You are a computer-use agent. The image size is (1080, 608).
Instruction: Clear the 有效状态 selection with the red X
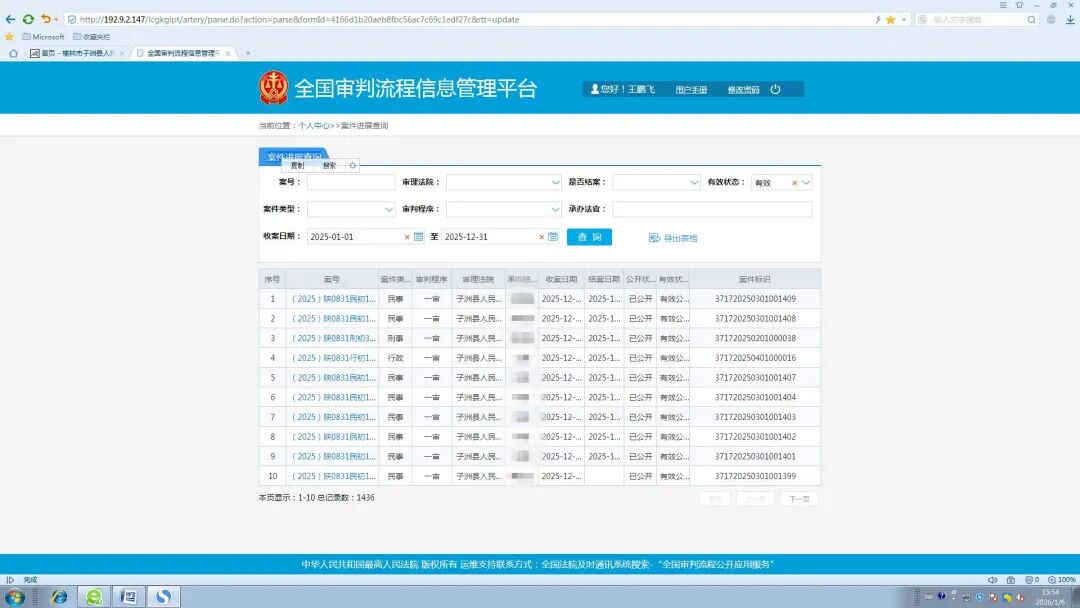(795, 183)
